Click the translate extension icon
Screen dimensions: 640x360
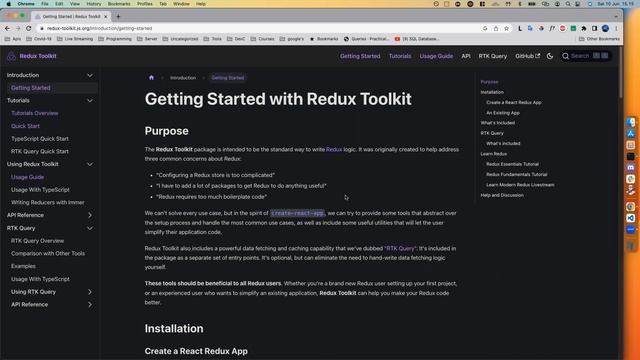(x=530, y=28)
